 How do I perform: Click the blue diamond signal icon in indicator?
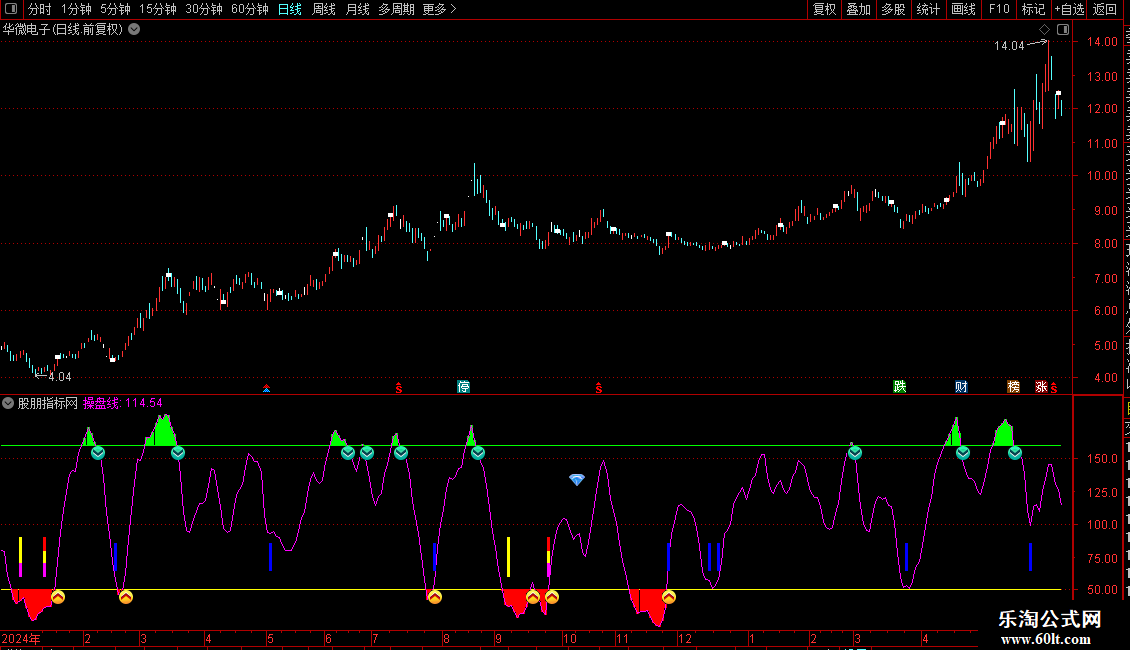click(577, 479)
